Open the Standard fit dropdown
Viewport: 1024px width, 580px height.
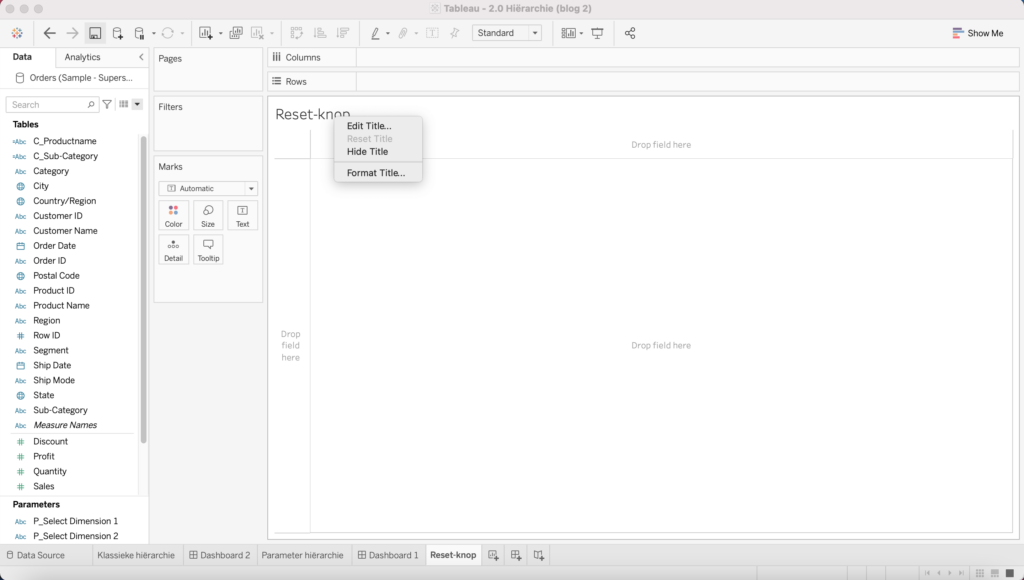(x=507, y=33)
